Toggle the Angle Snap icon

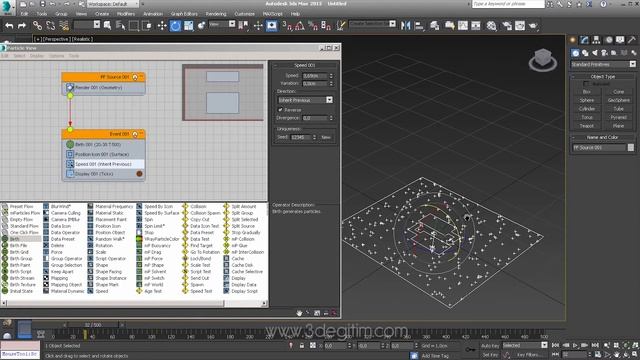click(x=300, y=25)
